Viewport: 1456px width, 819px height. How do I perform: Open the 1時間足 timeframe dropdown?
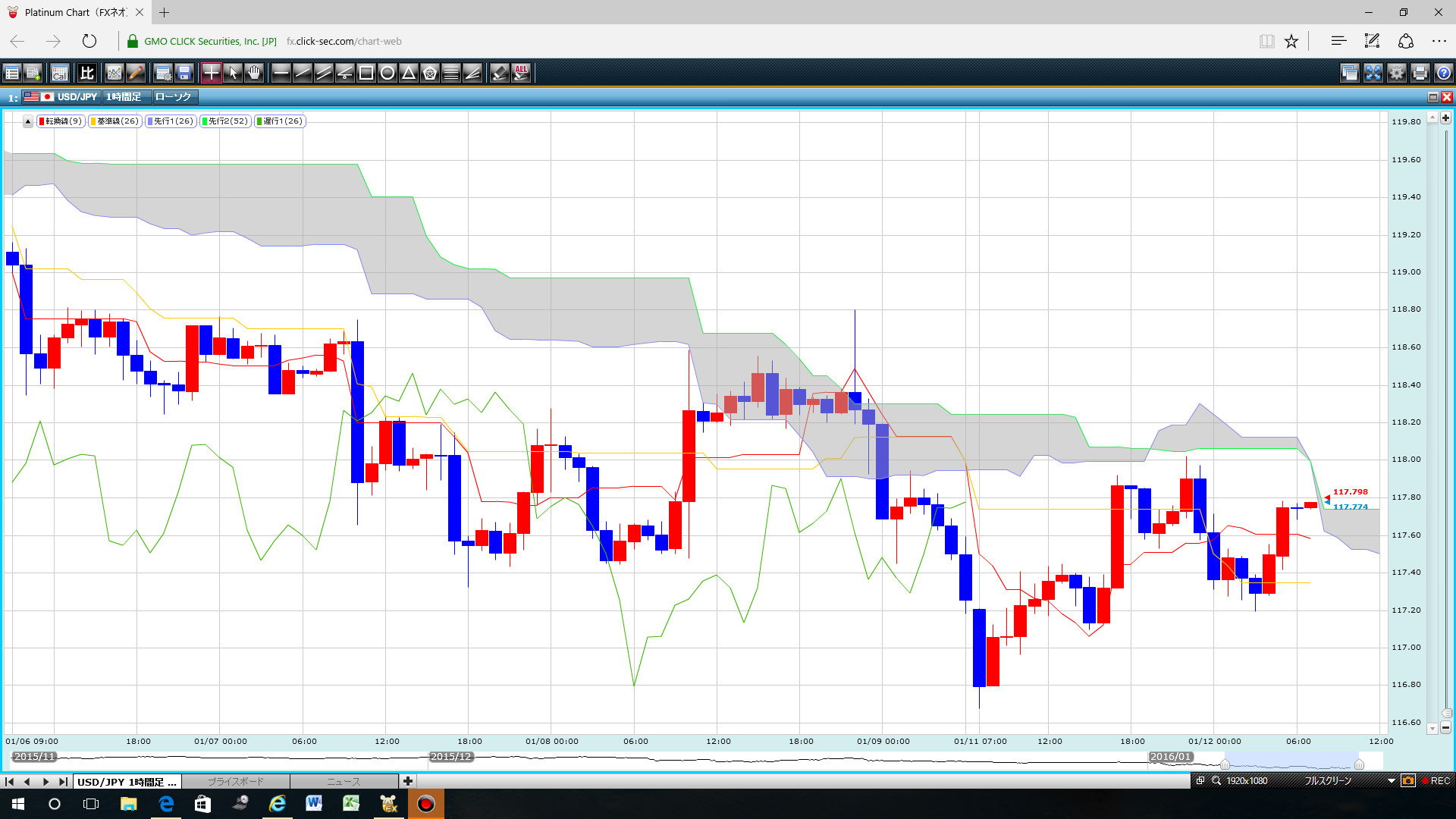point(124,97)
